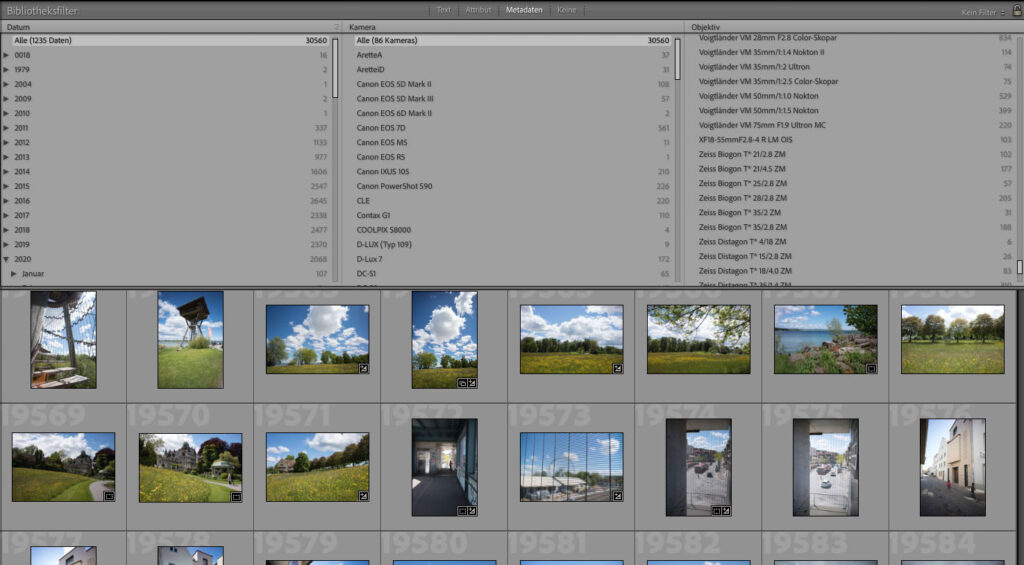The image size is (1024, 565).
Task: Select Zeiss Biogon T* 35/2 ZM lens
Action: (855, 212)
